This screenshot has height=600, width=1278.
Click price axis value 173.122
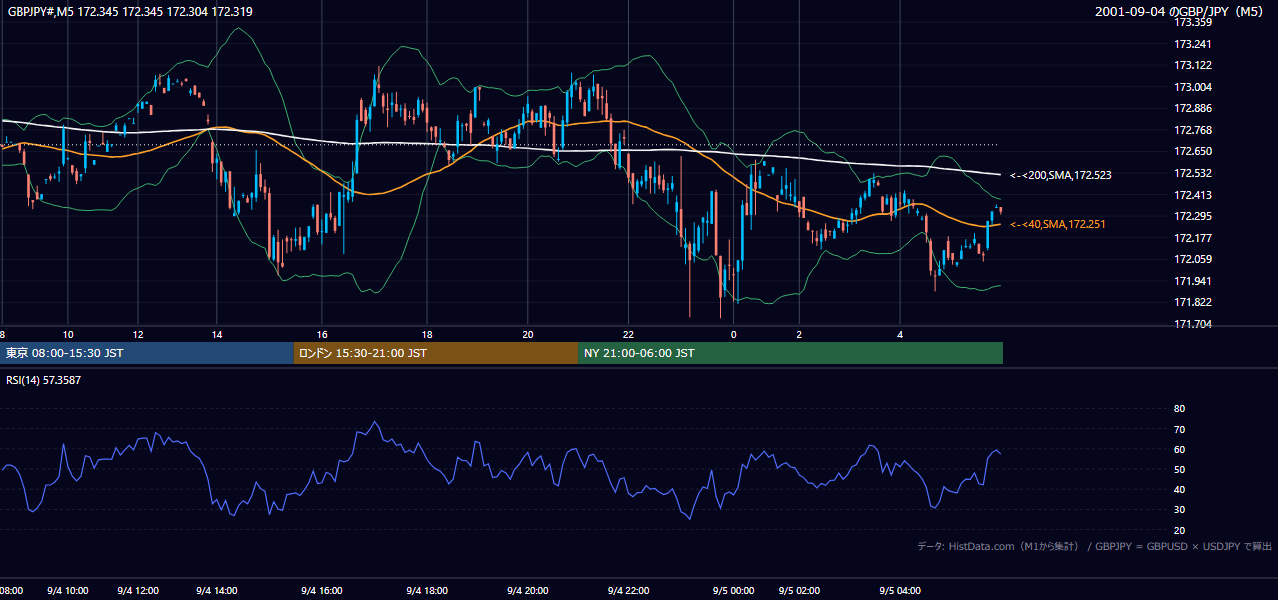point(1193,65)
